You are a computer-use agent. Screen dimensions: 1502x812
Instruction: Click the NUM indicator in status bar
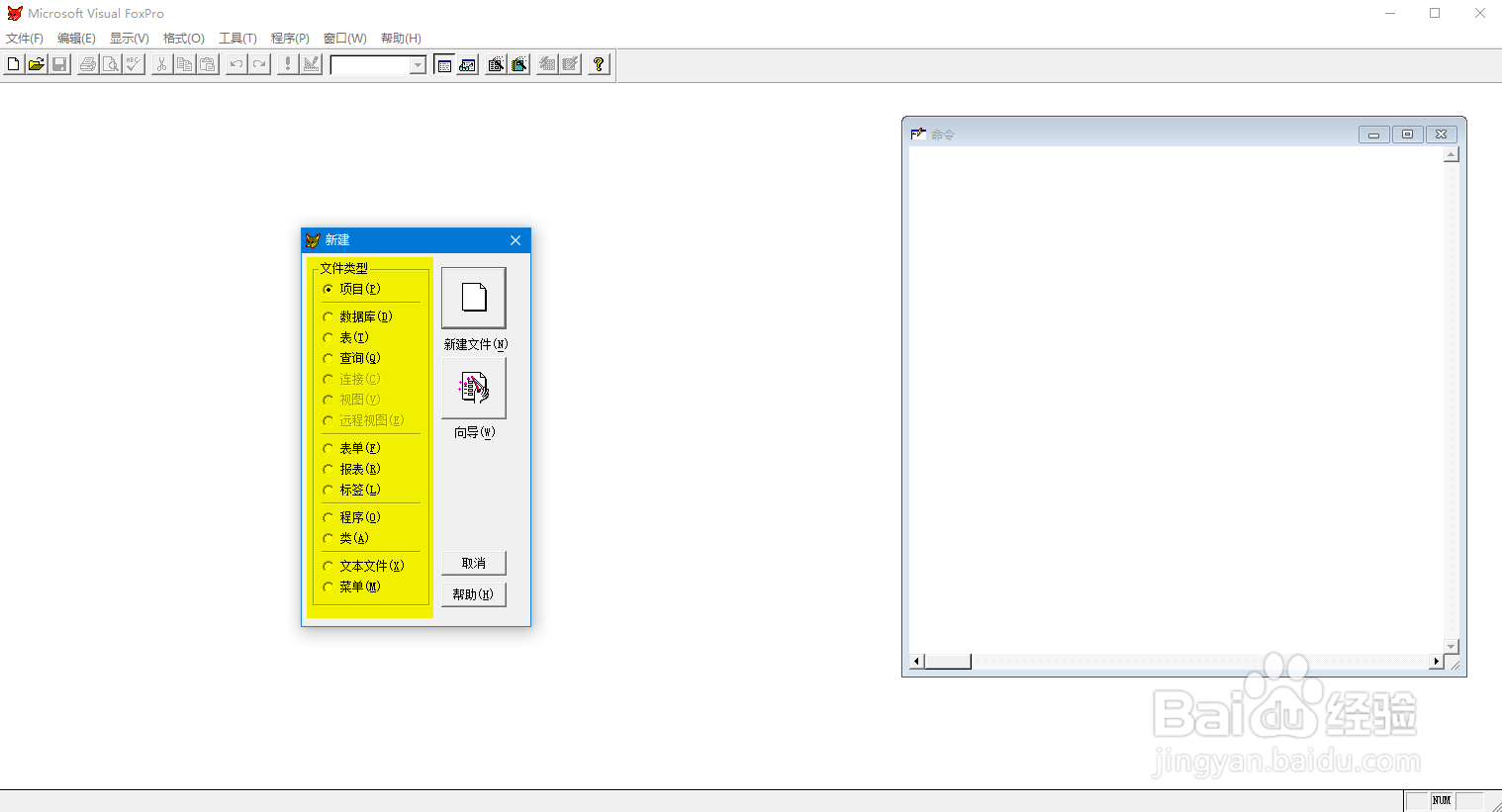pyautogui.click(x=1442, y=801)
